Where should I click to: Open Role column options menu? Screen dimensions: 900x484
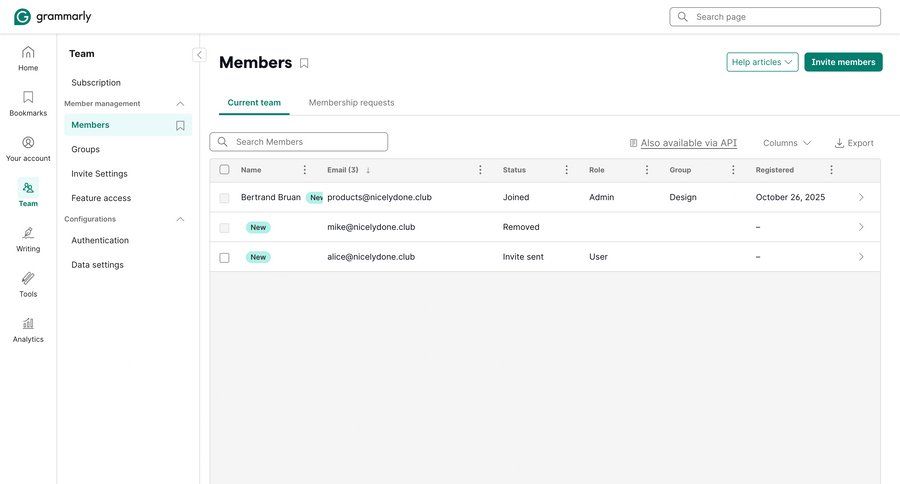point(647,170)
